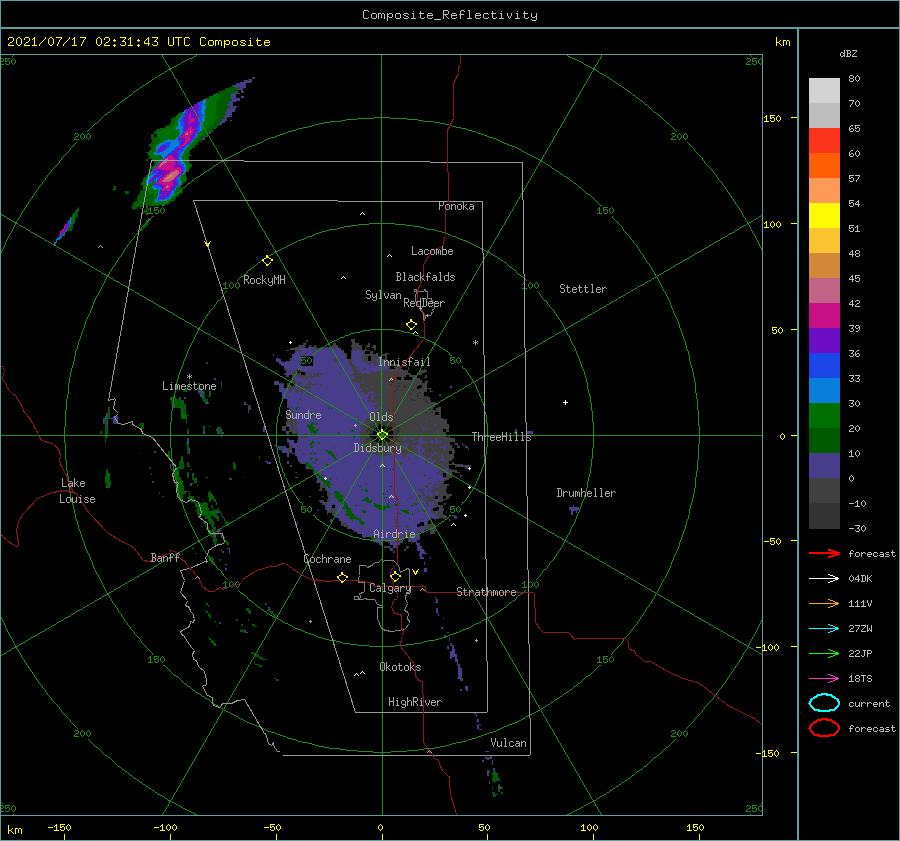Viewport: 900px width, 841px height.
Task: Click the yellow diamond marker by RockyMH
Action: 267,261
